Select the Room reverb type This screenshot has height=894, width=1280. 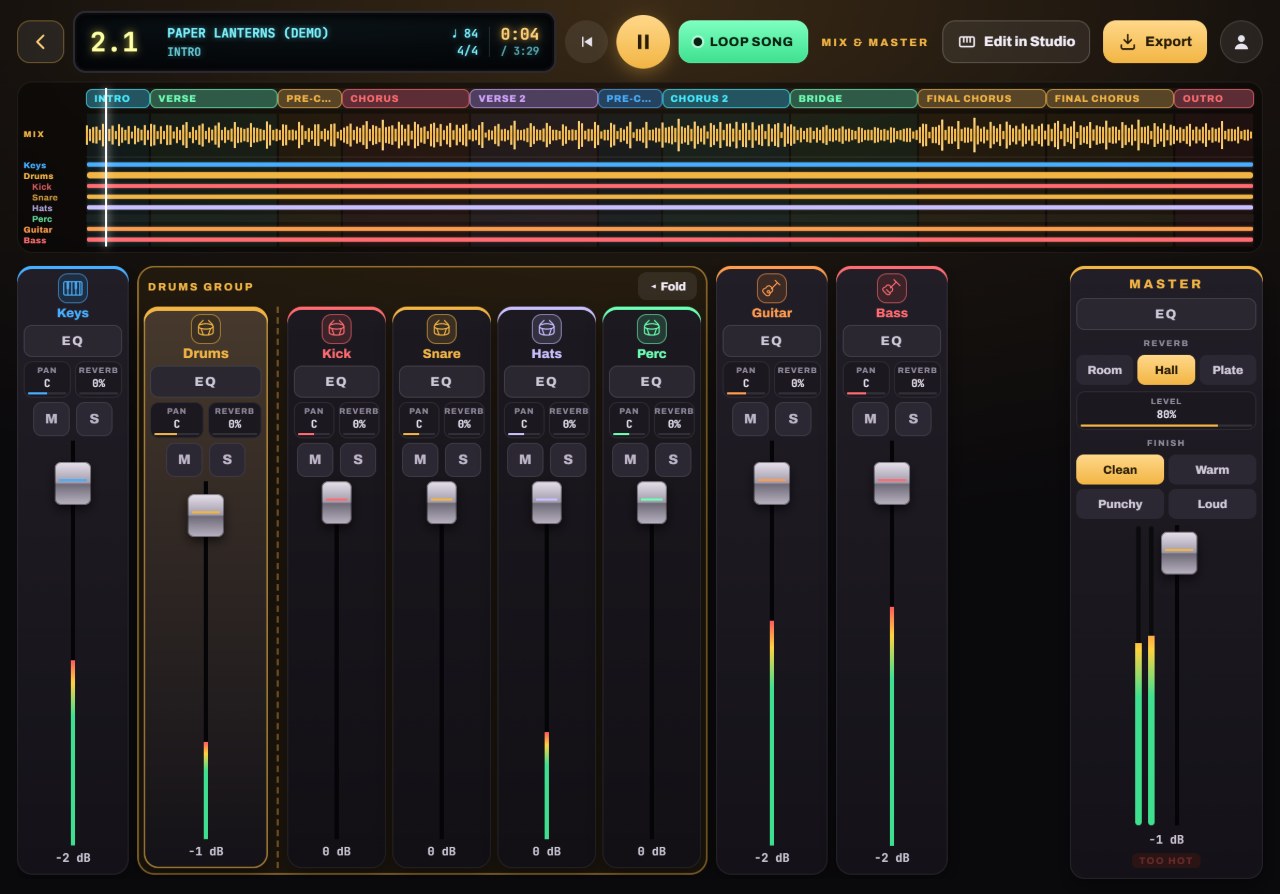(x=1105, y=370)
